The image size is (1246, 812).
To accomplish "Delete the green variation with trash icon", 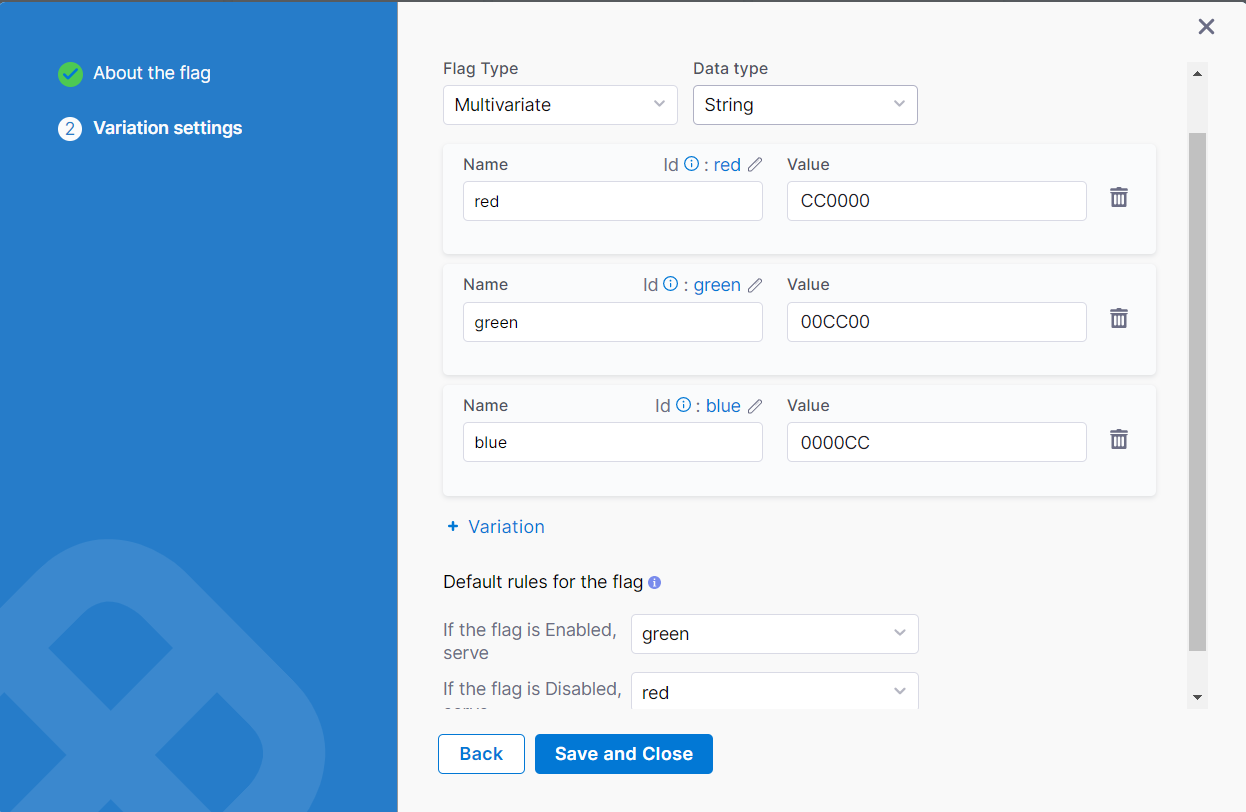I will click(x=1119, y=318).
